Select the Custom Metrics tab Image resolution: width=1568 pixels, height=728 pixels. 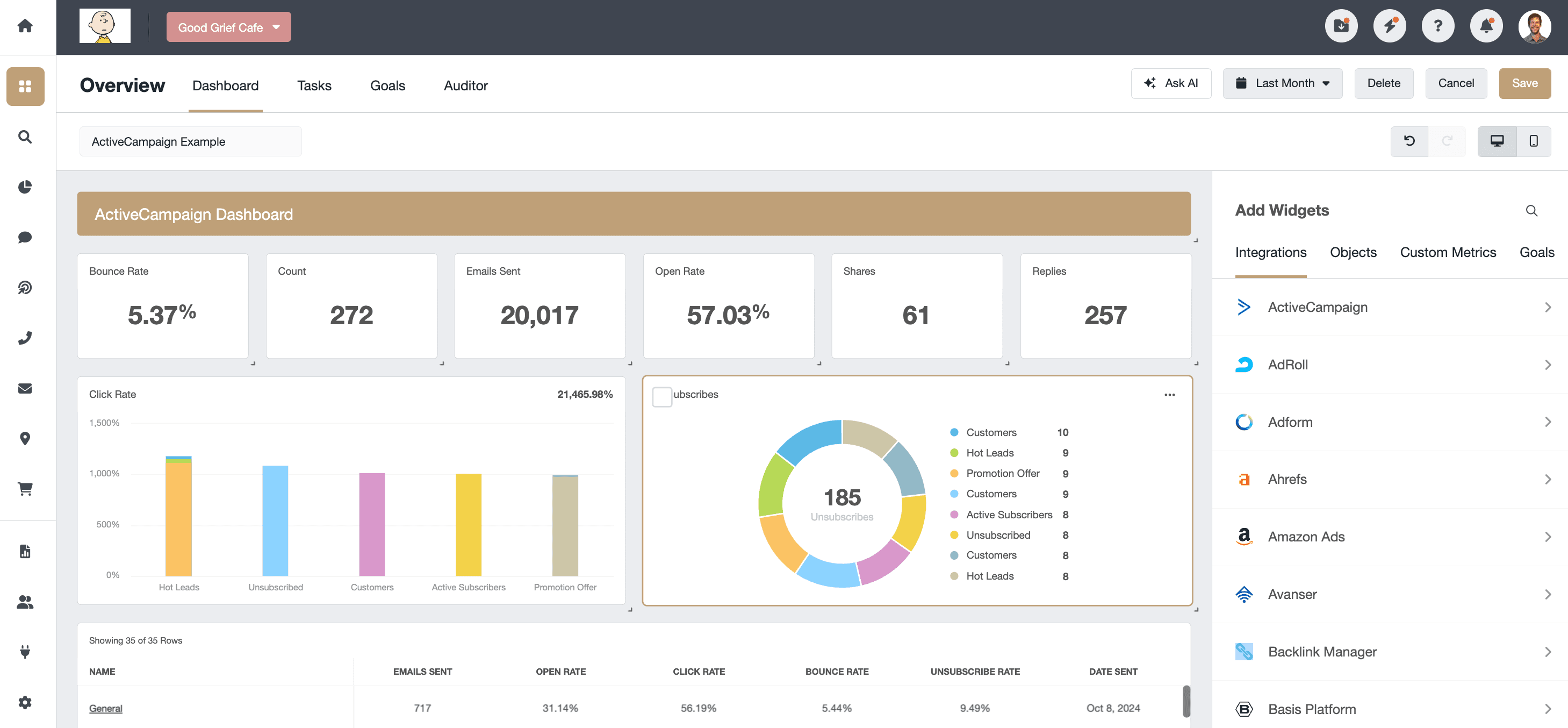[1448, 252]
